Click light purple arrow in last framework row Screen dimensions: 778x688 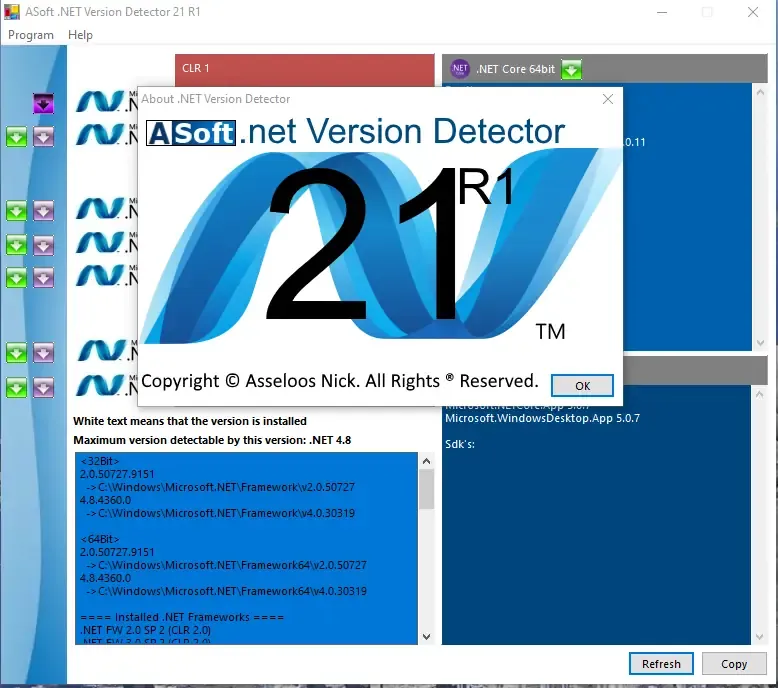click(44, 387)
